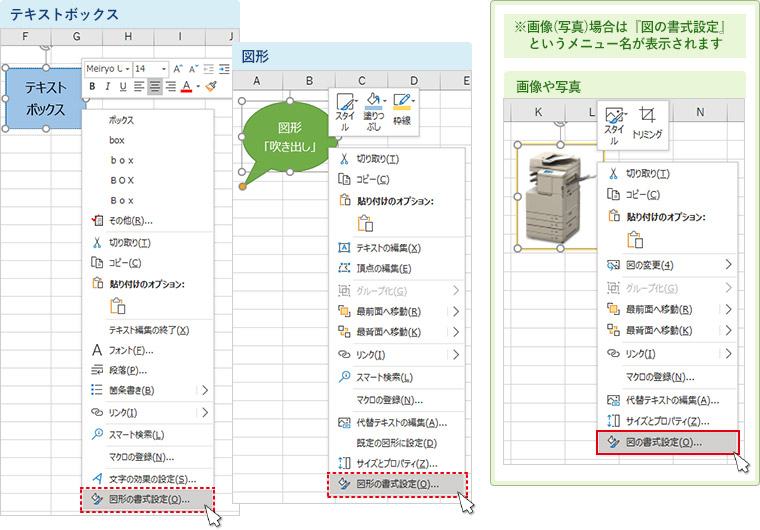This screenshot has height=530, width=760.
Task: Click the picture スタイル icon above the printer
Action: click(x=614, y=122)
